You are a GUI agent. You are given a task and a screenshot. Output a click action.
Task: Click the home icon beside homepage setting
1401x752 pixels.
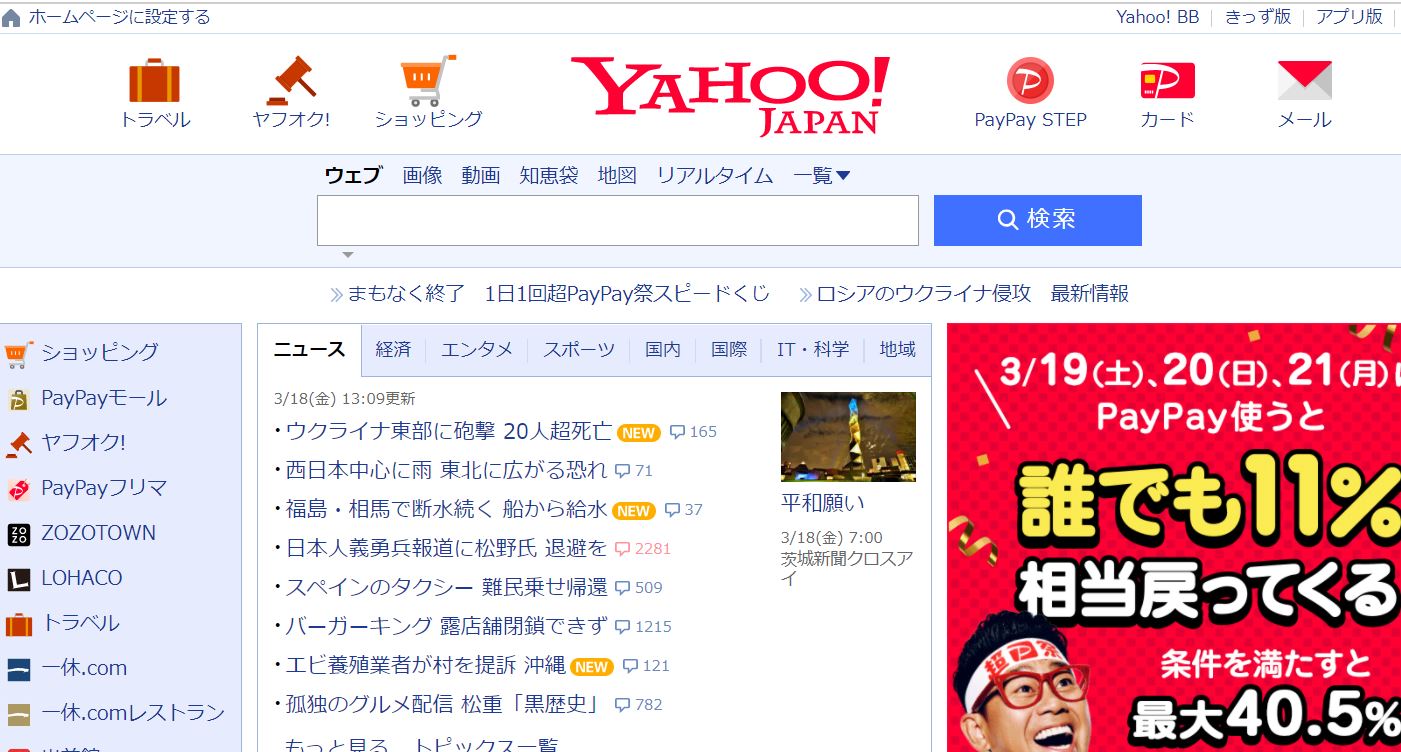click(11, 18)
